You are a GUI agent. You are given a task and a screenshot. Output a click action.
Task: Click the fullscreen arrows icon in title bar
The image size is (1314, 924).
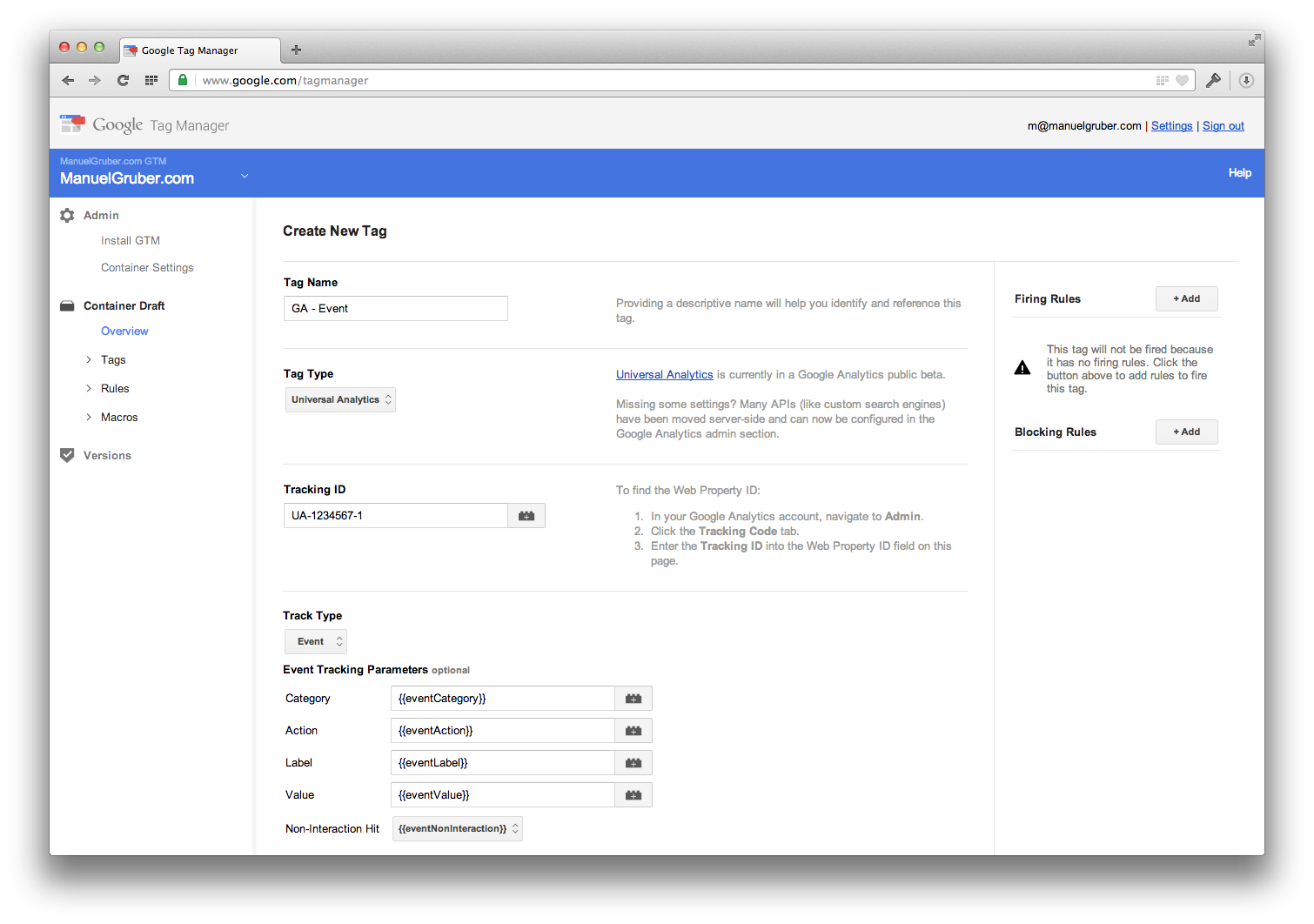[x=1254, y=40]
